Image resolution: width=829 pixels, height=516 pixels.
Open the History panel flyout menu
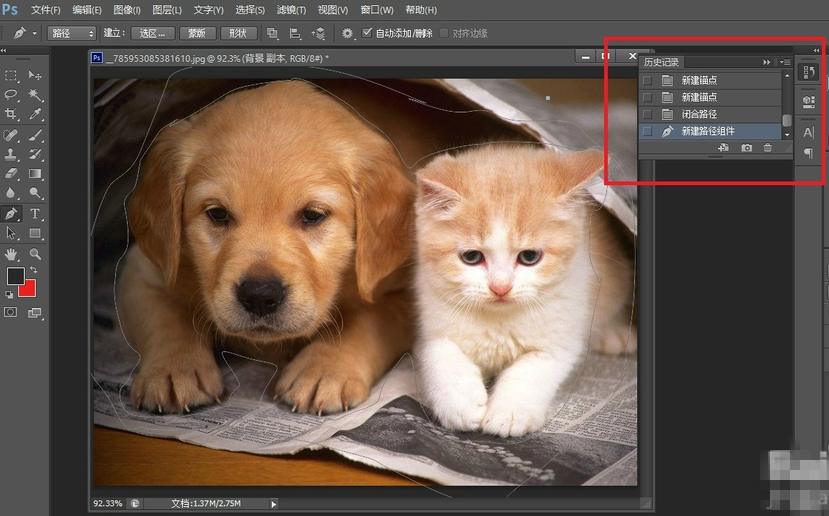tap(785, 62)
